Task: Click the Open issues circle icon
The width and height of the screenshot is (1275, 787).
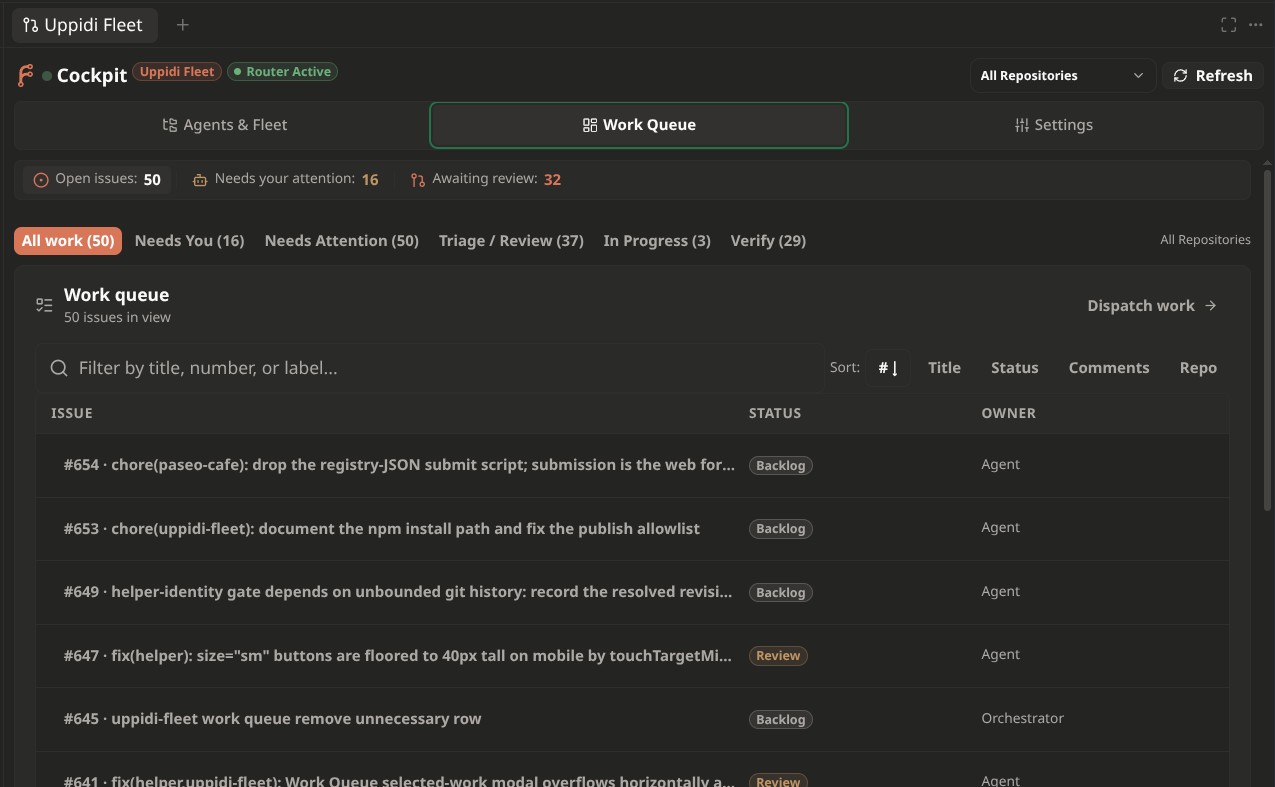Action: tap(41, 180)
